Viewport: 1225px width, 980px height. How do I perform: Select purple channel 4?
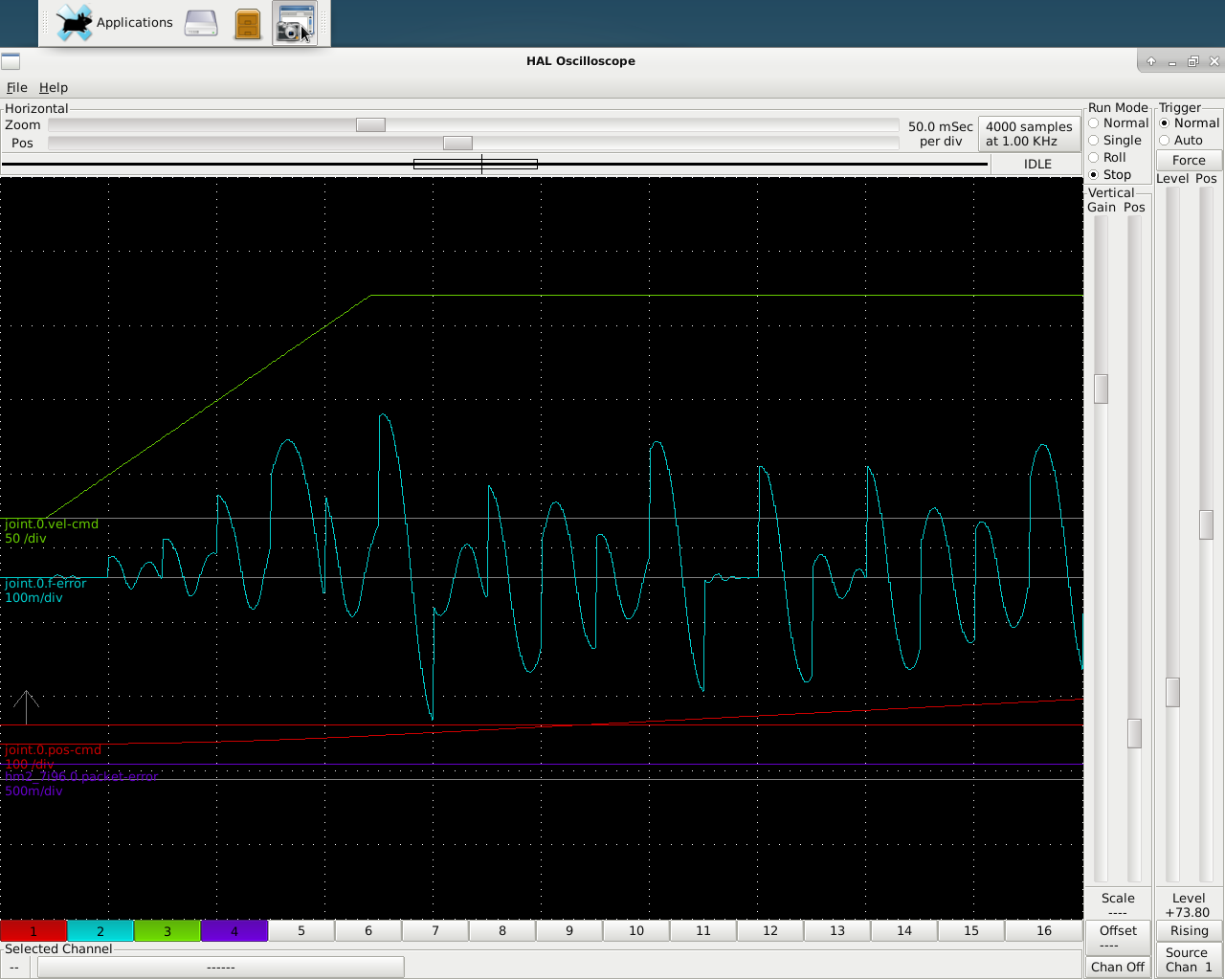click(234, 931)
